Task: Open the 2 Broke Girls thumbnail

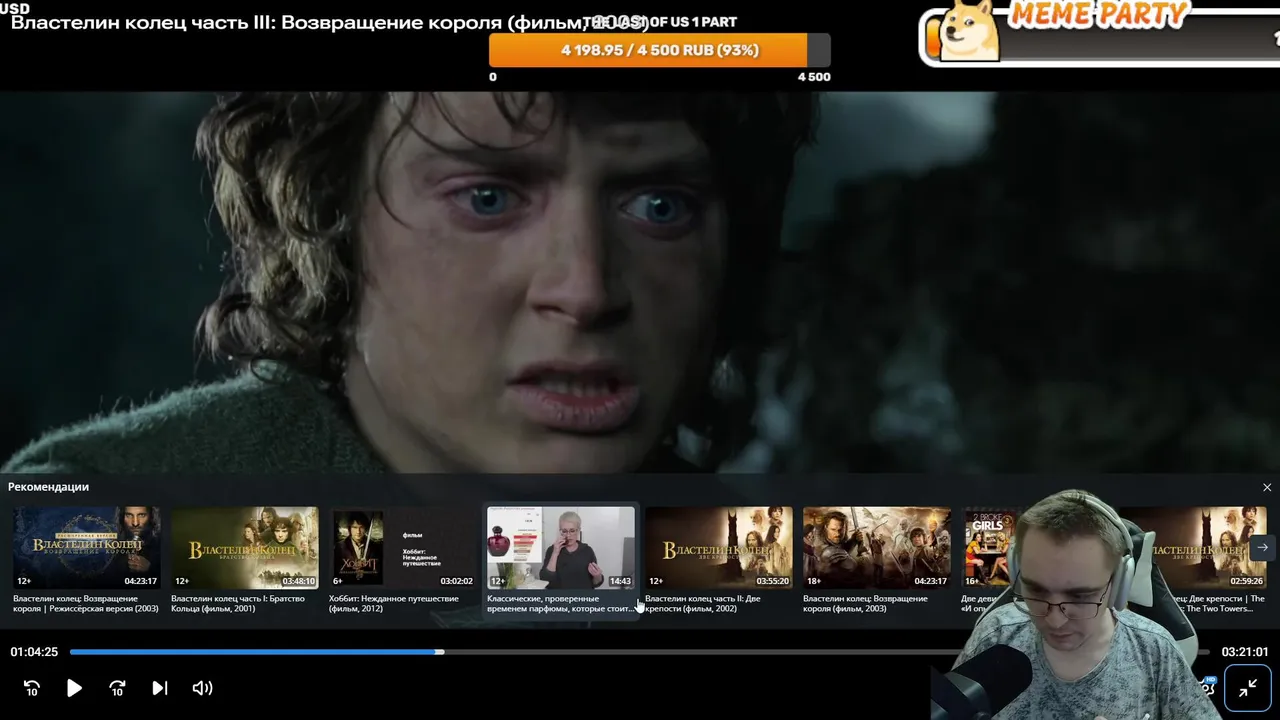Action: pos(989,547)
